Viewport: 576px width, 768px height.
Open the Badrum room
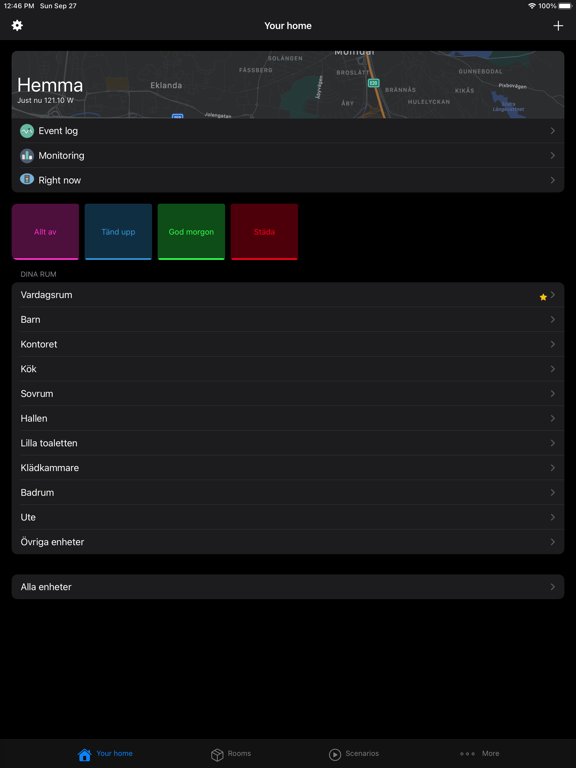point(288,493)
